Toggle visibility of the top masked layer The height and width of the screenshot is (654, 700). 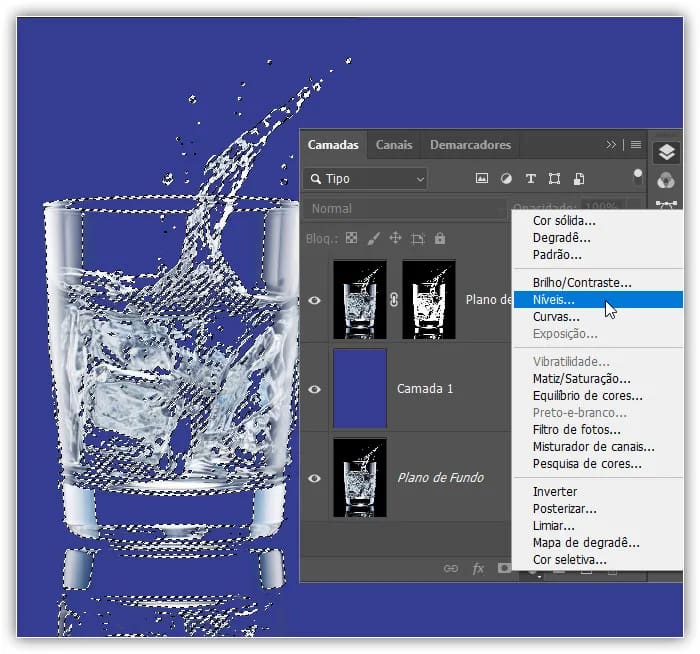[315, 299]
